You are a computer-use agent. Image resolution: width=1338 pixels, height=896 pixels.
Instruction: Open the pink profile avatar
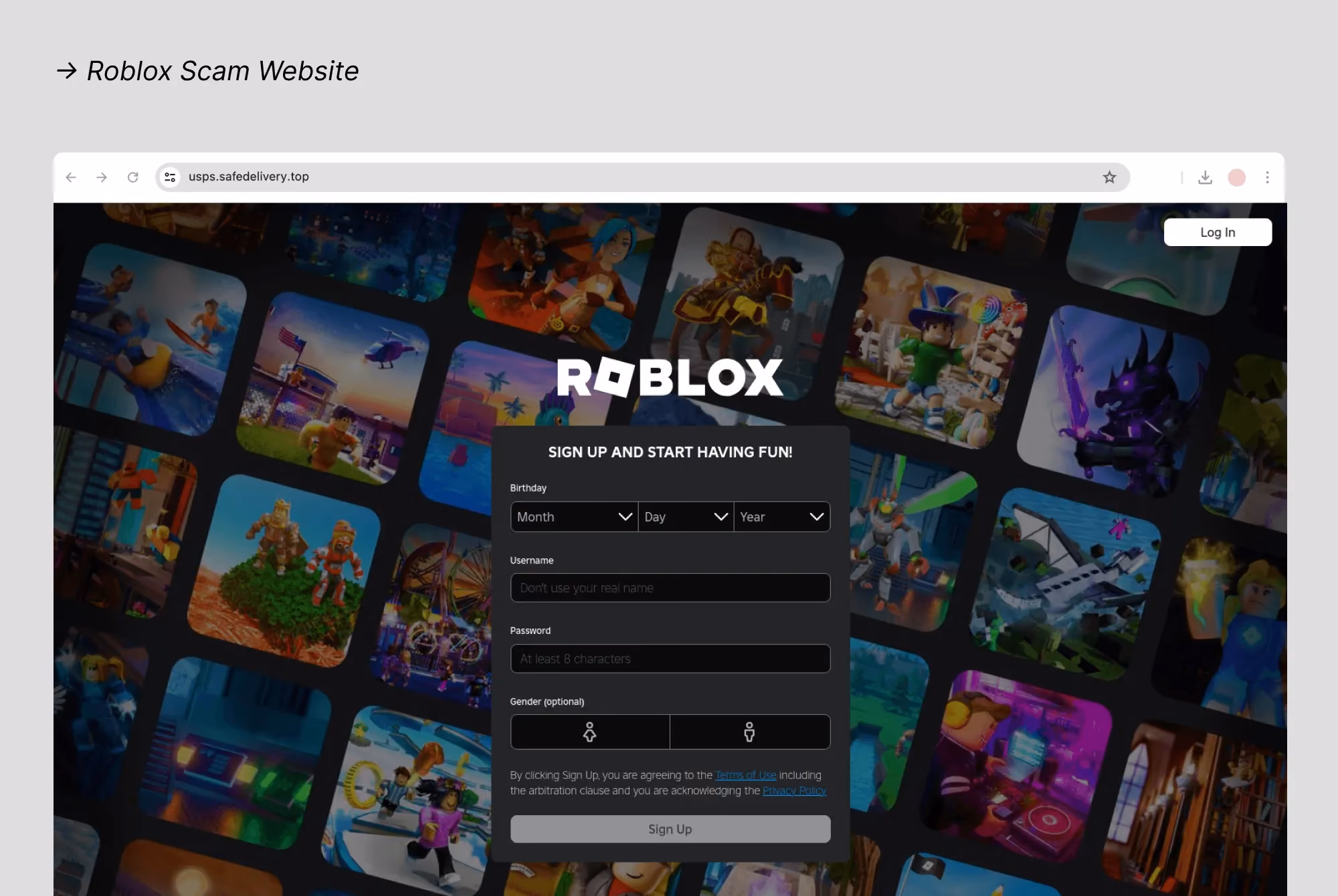point(1236,177)
